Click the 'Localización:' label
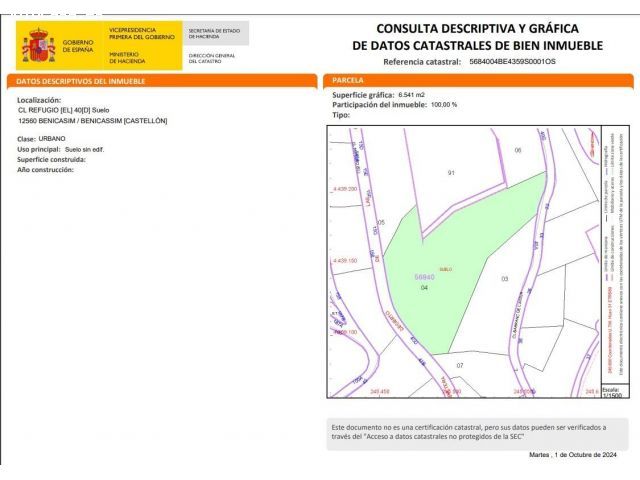This screenshot has height=480, width=640. 39,100
